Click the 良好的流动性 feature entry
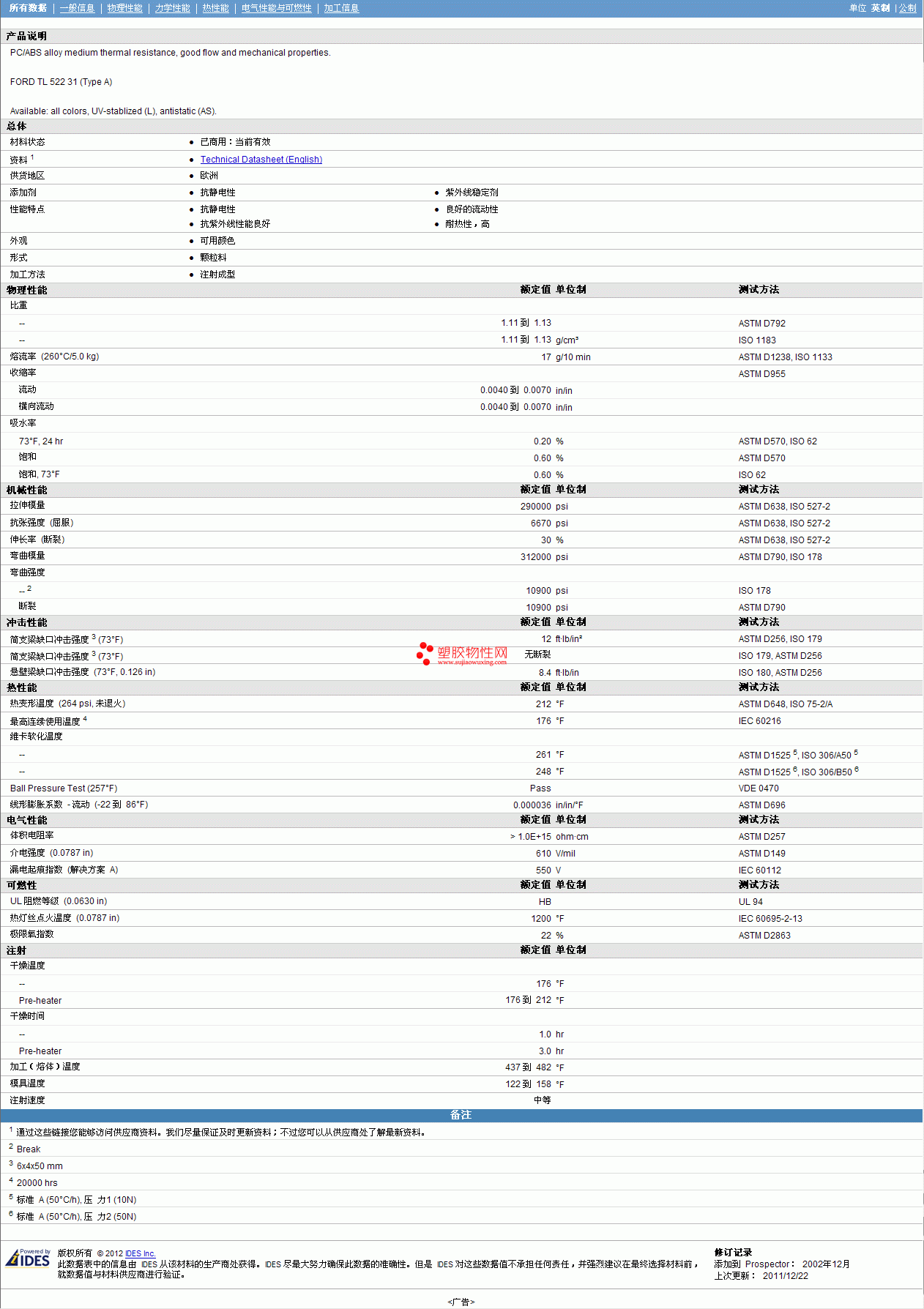Viewport: 924px width, 1309px height. 472,209
